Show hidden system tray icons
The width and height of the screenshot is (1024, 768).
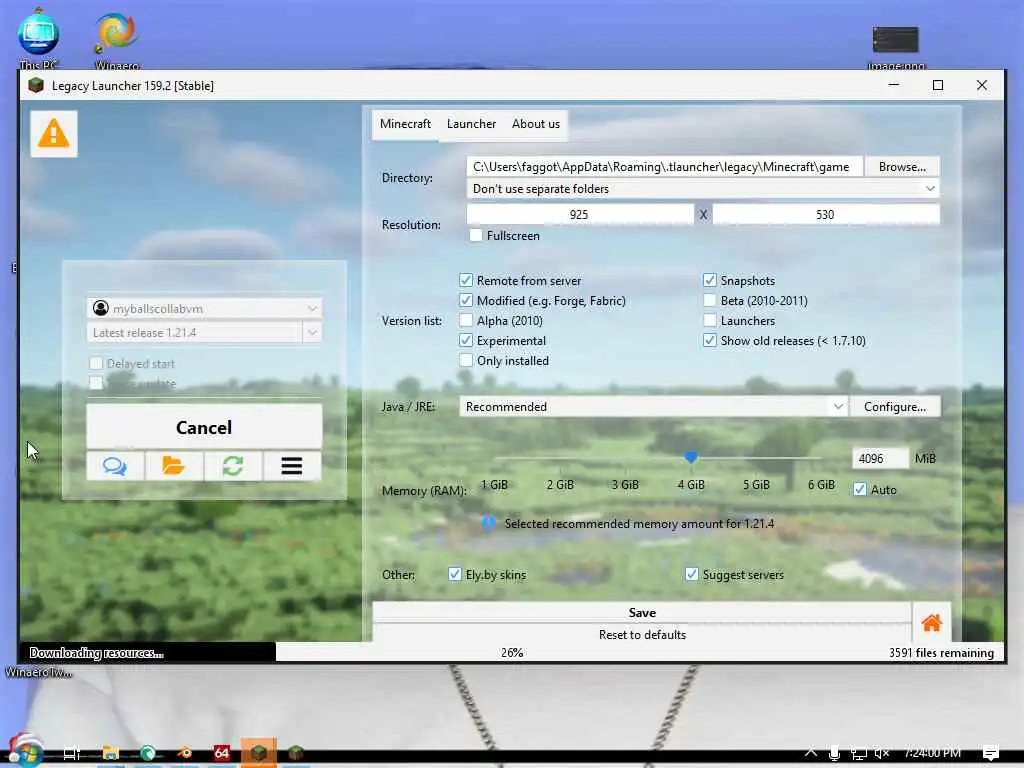(x=810, y=753)
